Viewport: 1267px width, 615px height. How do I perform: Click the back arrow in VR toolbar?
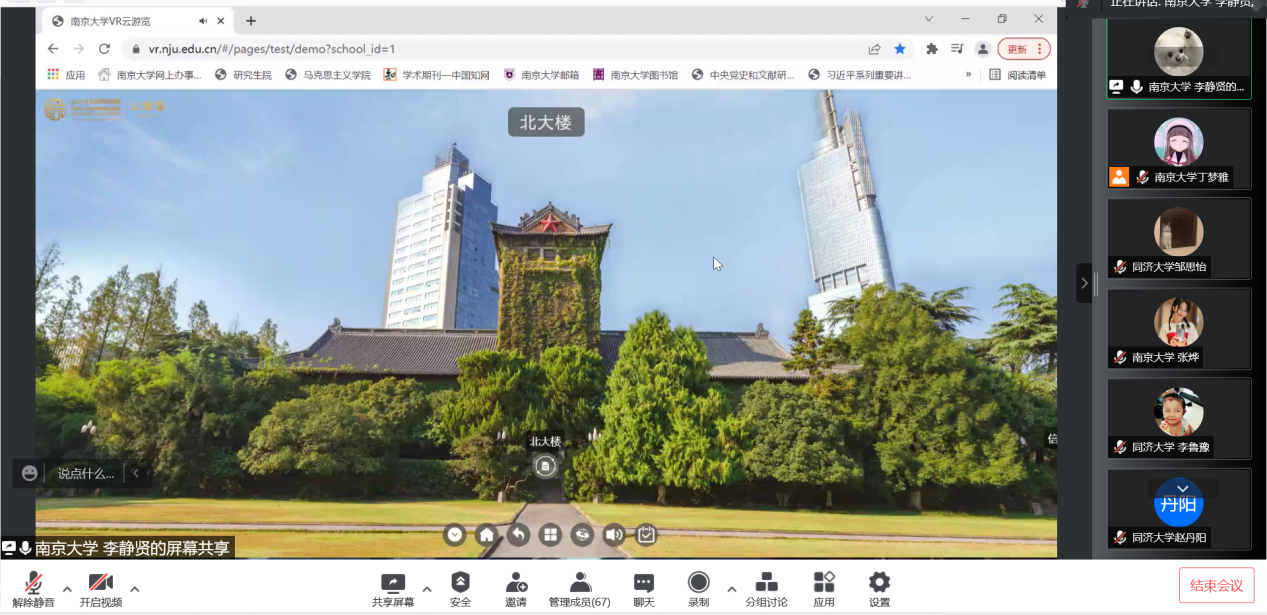pyautogui.click(x=518, y=535)
